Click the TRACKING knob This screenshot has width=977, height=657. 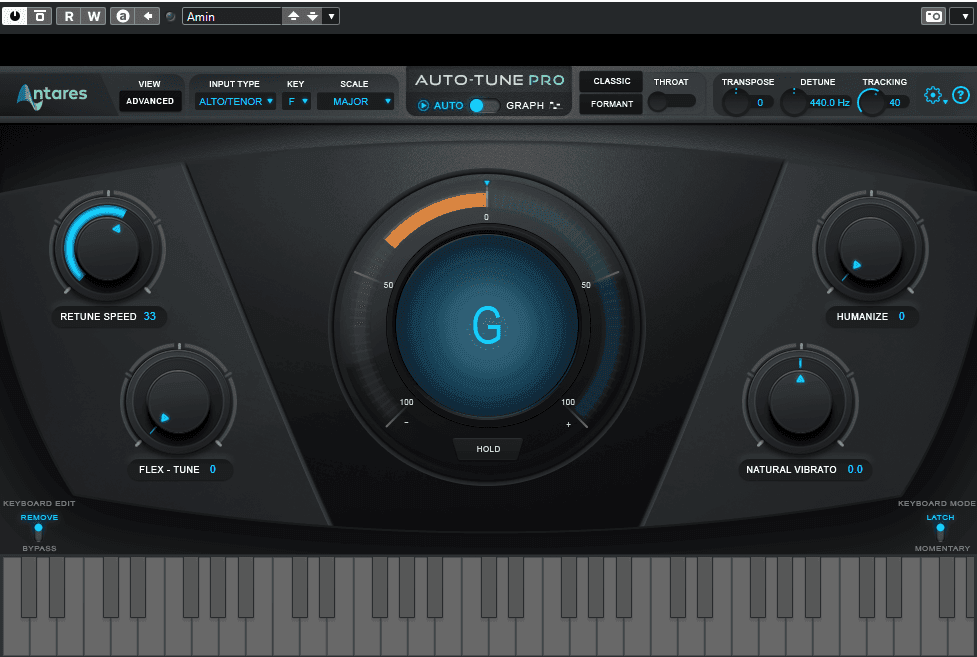(871, 102)
